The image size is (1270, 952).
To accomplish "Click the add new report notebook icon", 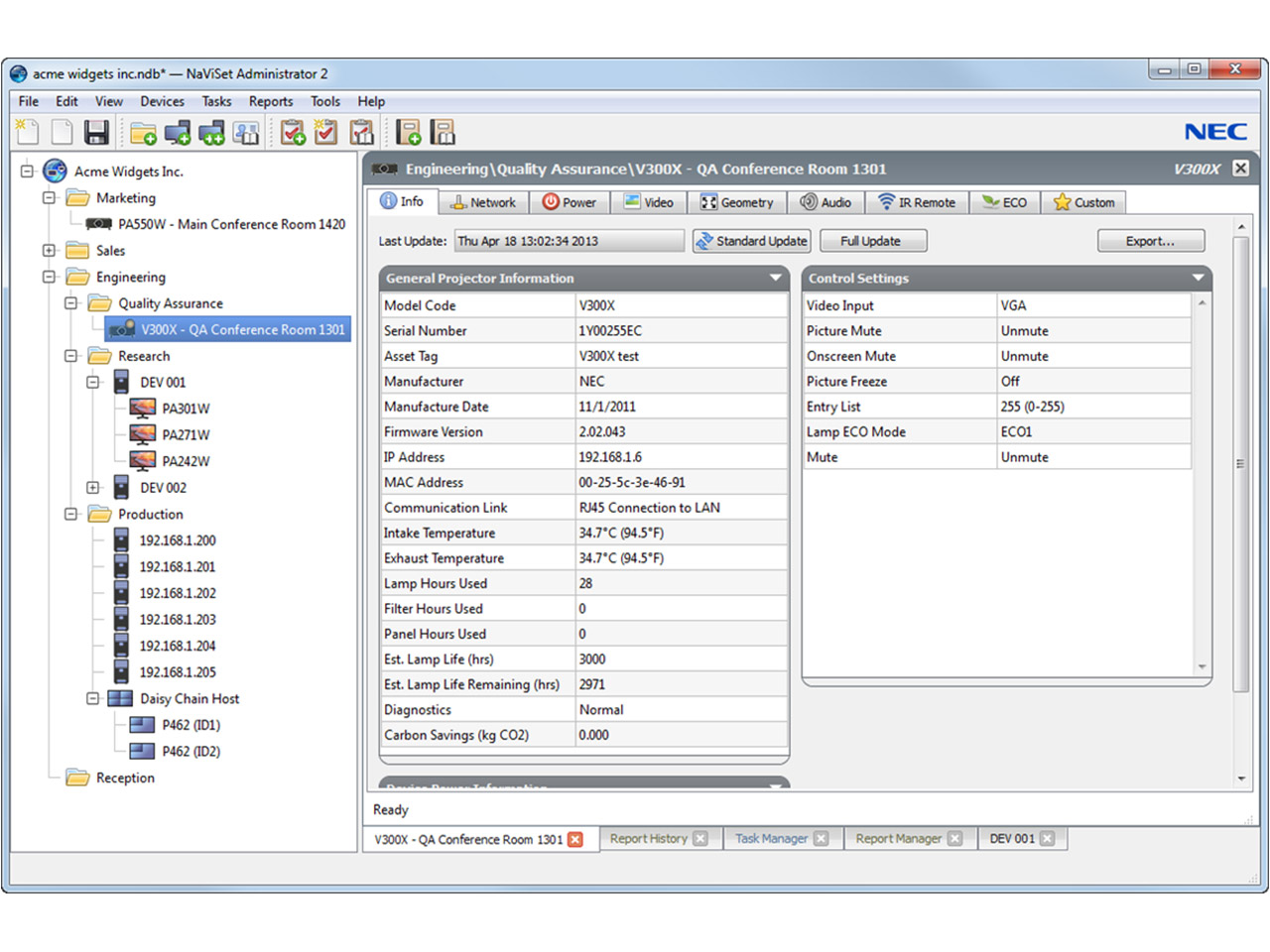I will pos(408,132).
